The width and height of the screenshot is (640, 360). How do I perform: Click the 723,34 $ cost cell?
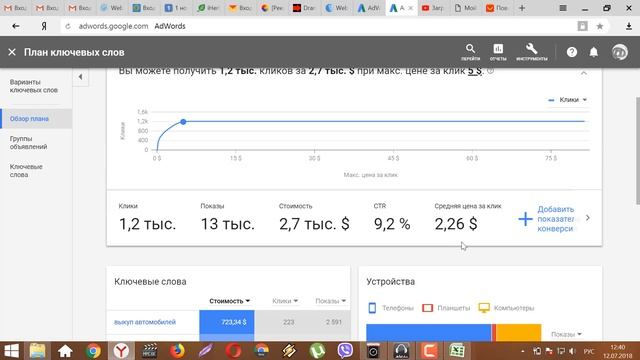227,322
